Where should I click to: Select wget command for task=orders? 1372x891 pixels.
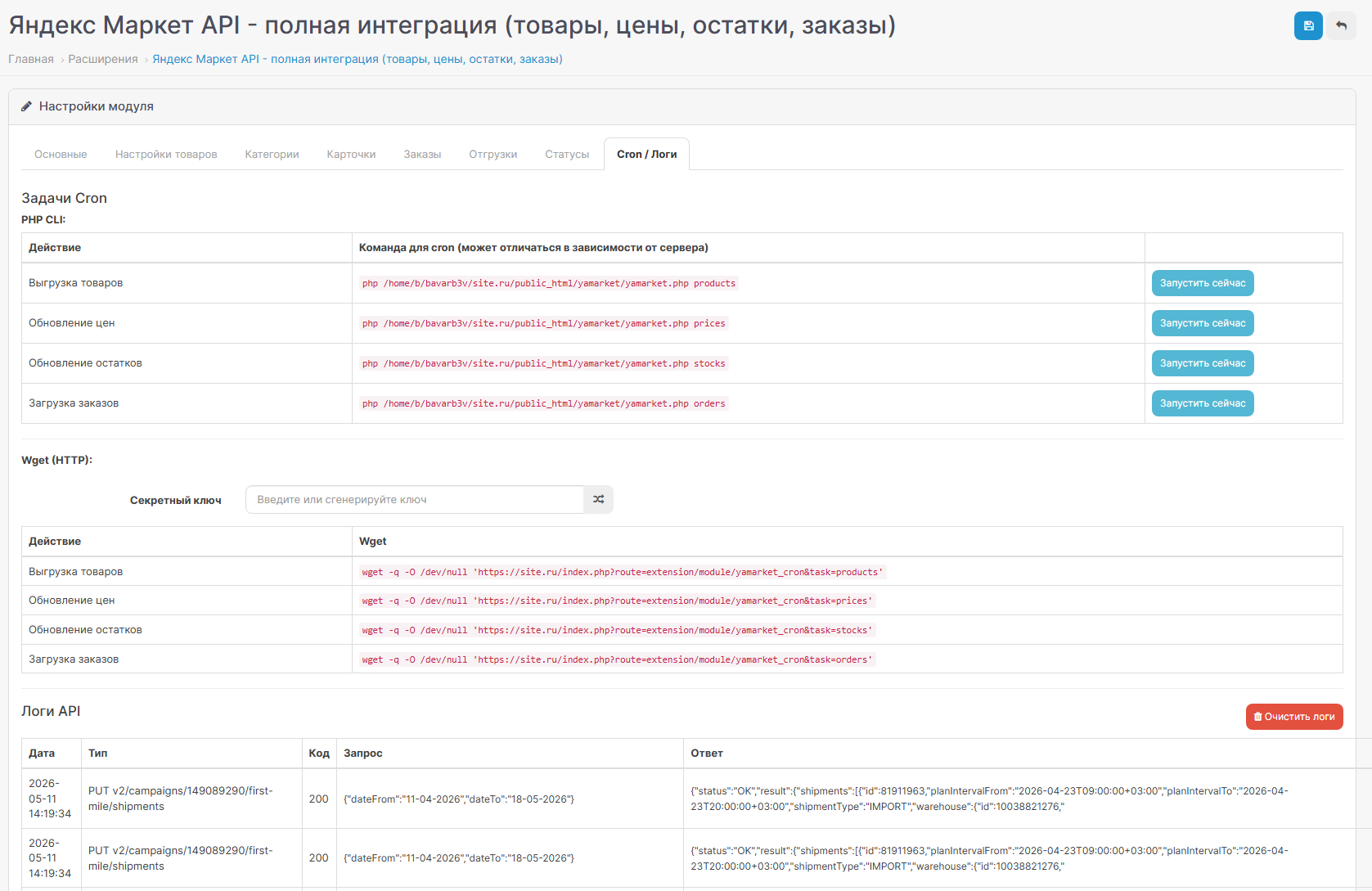(x=618, y=659)
